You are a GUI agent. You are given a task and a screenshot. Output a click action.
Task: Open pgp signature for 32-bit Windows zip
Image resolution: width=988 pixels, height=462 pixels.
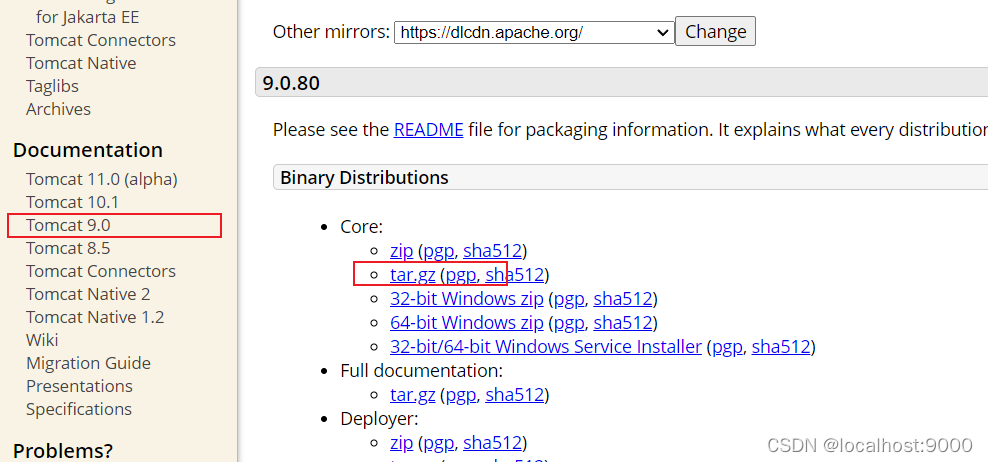pos(570,299)
